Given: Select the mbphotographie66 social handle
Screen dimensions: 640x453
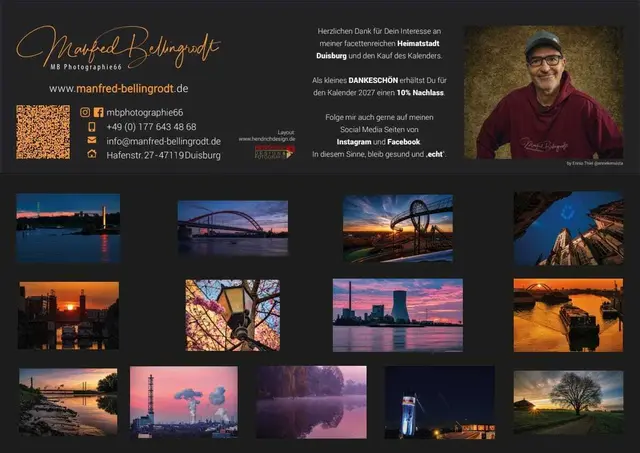Looking at the screenshot, I should [145, 113].
